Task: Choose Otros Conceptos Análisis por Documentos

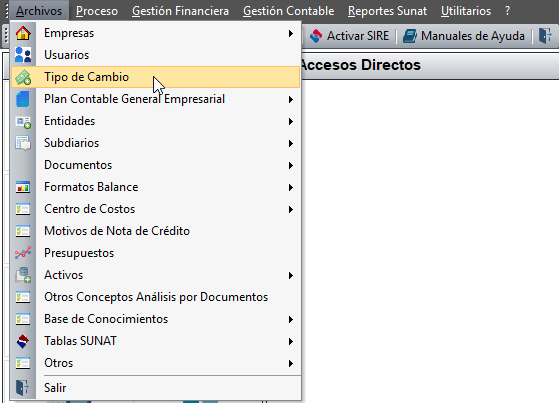Action: click(155, 297)
